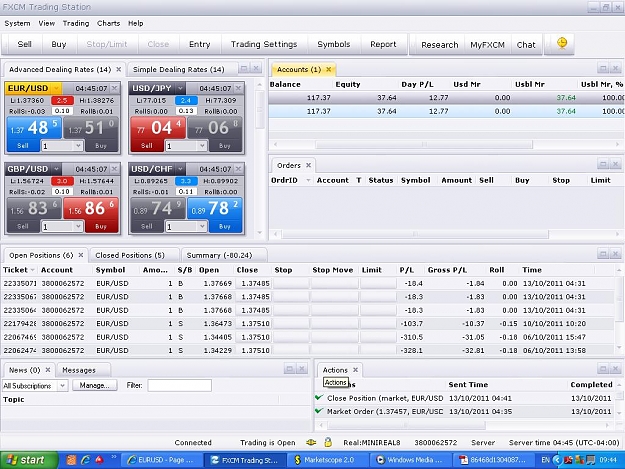Click the Sell toolbar button
This screenshot has height=469, width=625.
pyautogui.click(x=24, y=44)
